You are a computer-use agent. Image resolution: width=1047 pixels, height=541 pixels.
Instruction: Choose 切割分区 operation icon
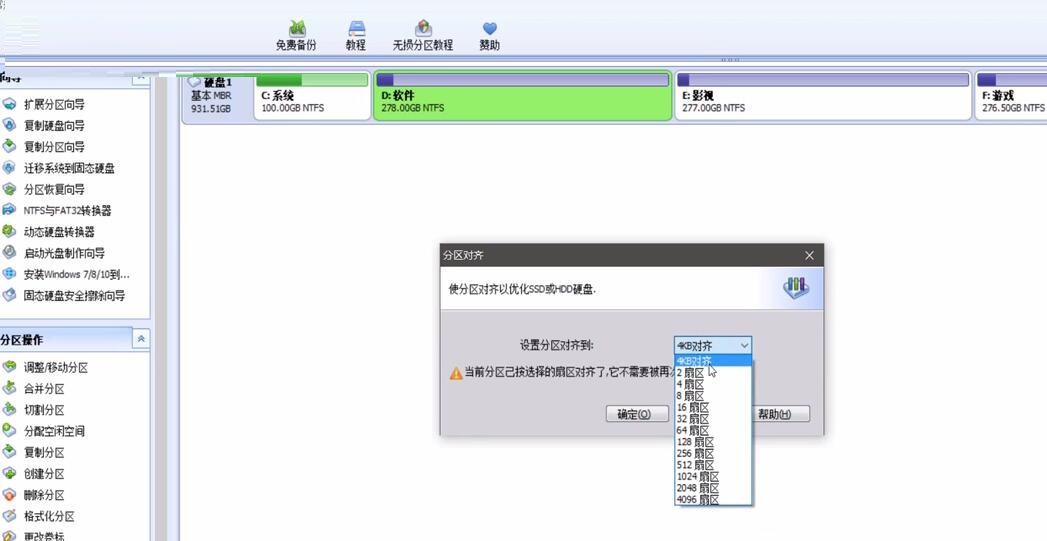tap(9, 409)
